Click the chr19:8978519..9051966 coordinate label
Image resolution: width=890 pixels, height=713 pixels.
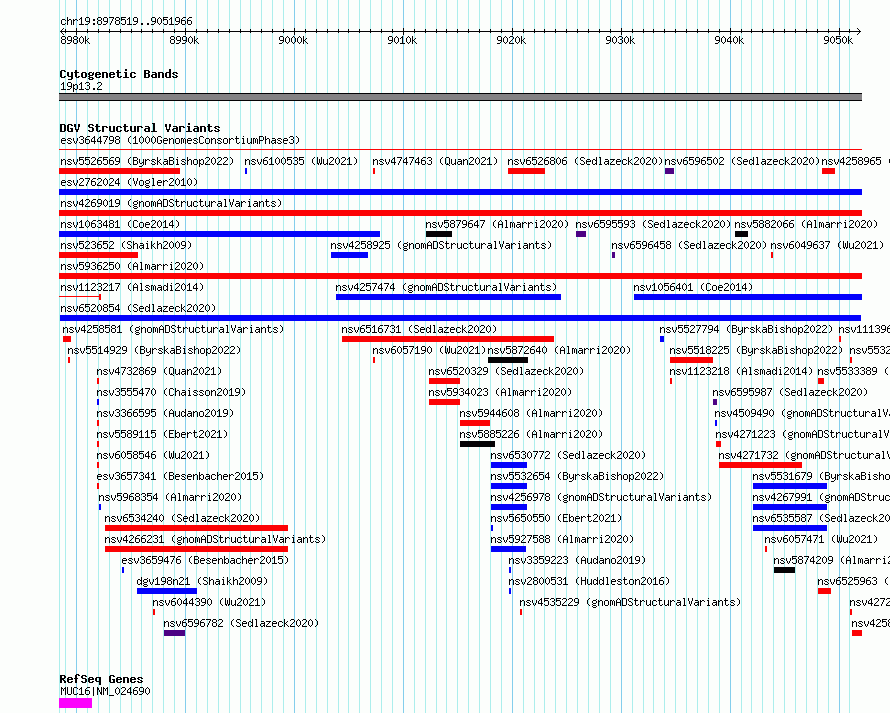(x=126, y=22)
